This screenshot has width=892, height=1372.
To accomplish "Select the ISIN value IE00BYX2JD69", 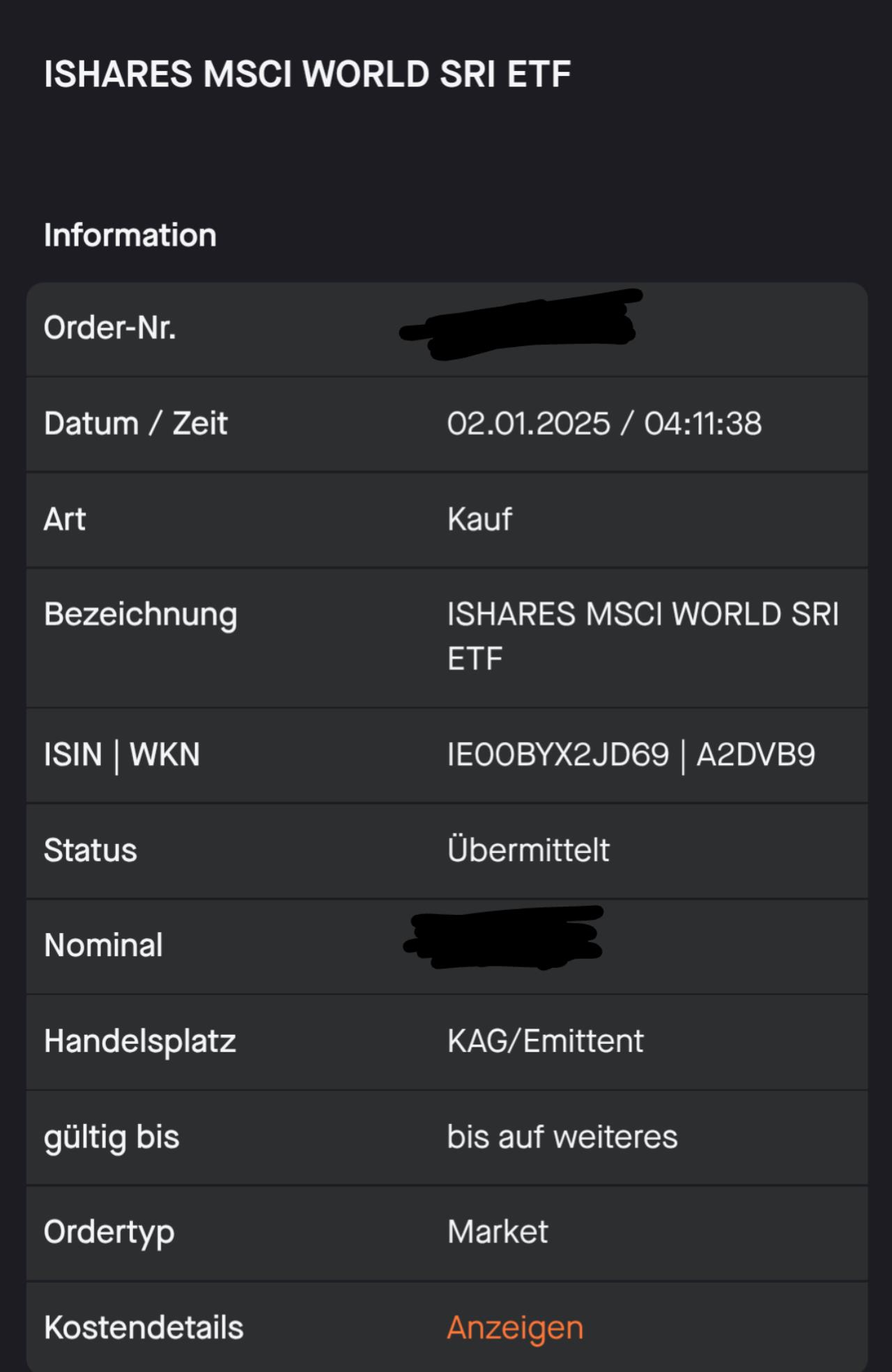I will click(x=557, y=755).
